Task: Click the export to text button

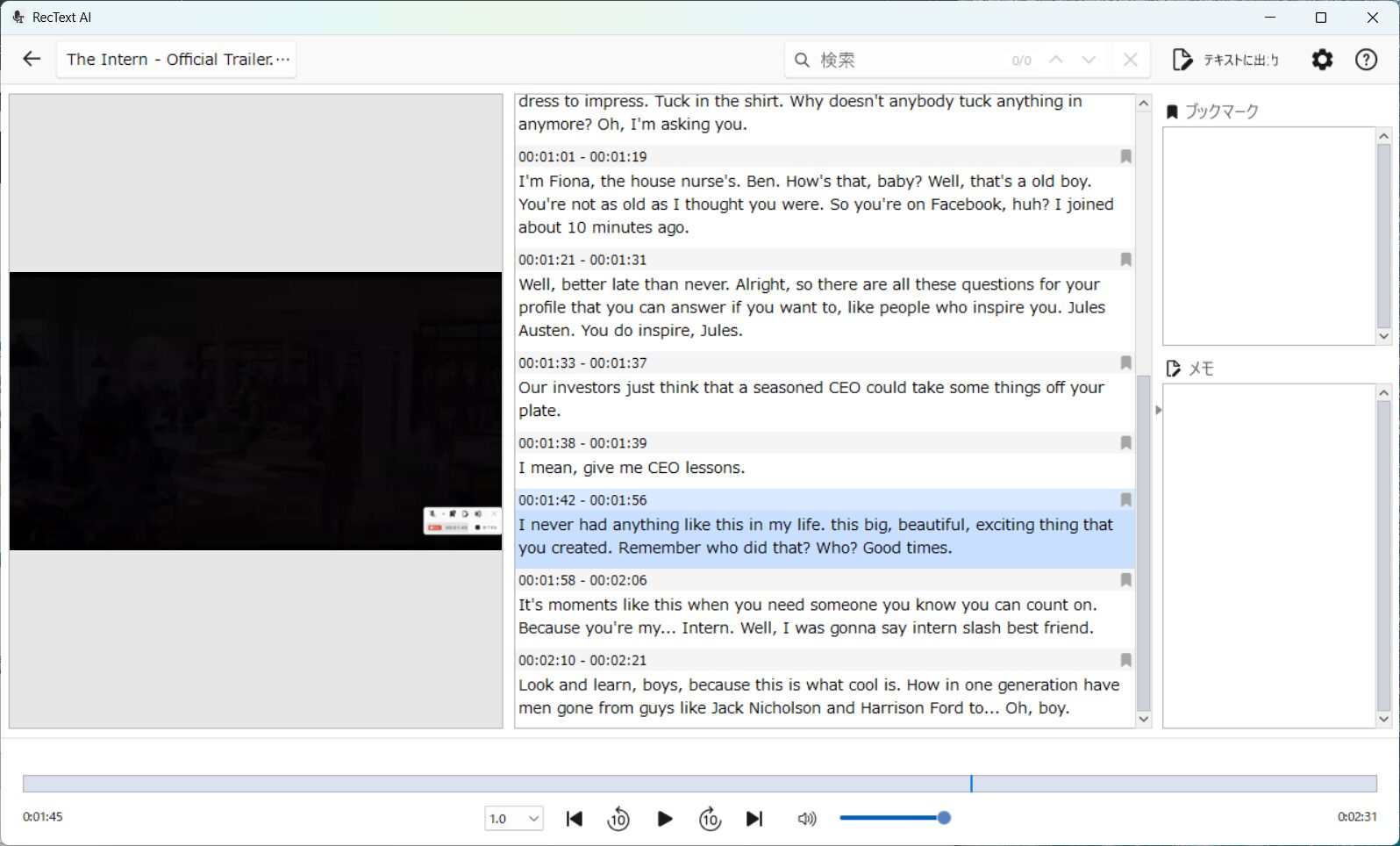Action: tap(1226, 60)
